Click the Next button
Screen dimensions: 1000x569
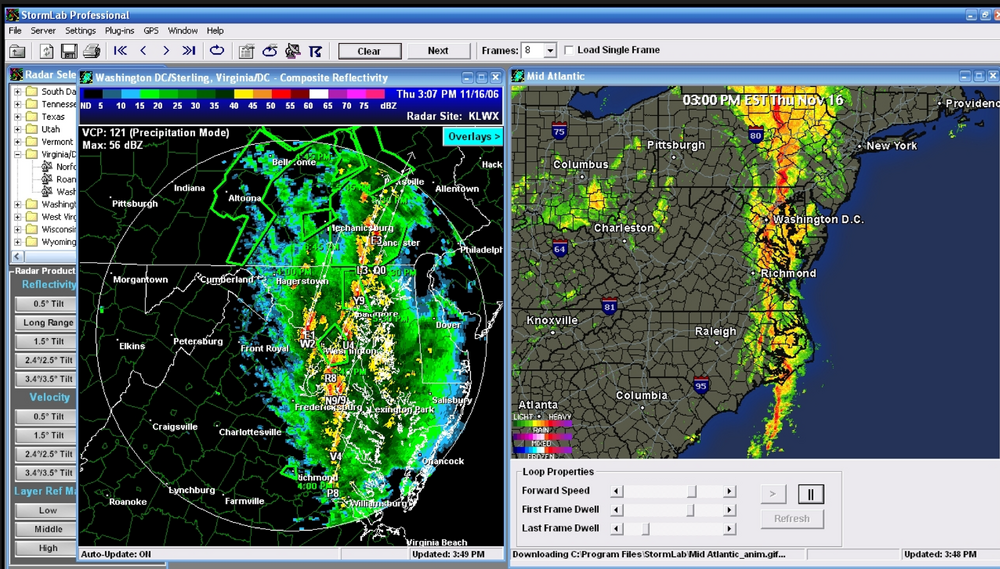tap(438, 51)
